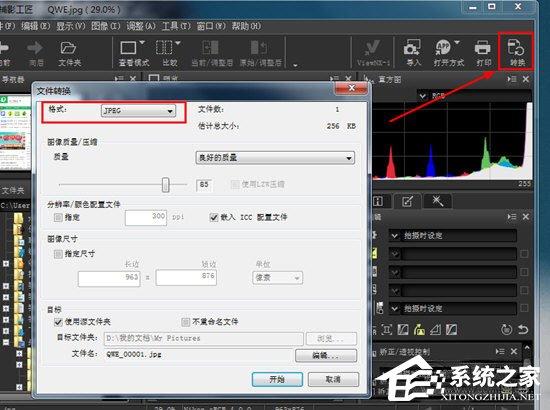Viewport: 550px width, 410px height.
Task: Open the 矫正/透视控制 panel menu icon
Action: (x=500, y=351)
